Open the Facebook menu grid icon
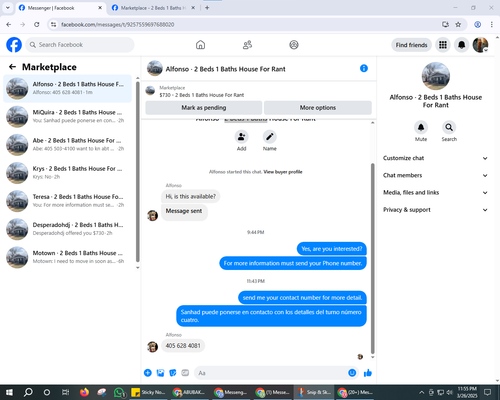Image resolution: width=500 pixels, height=400 pixels. pos(443,45)
